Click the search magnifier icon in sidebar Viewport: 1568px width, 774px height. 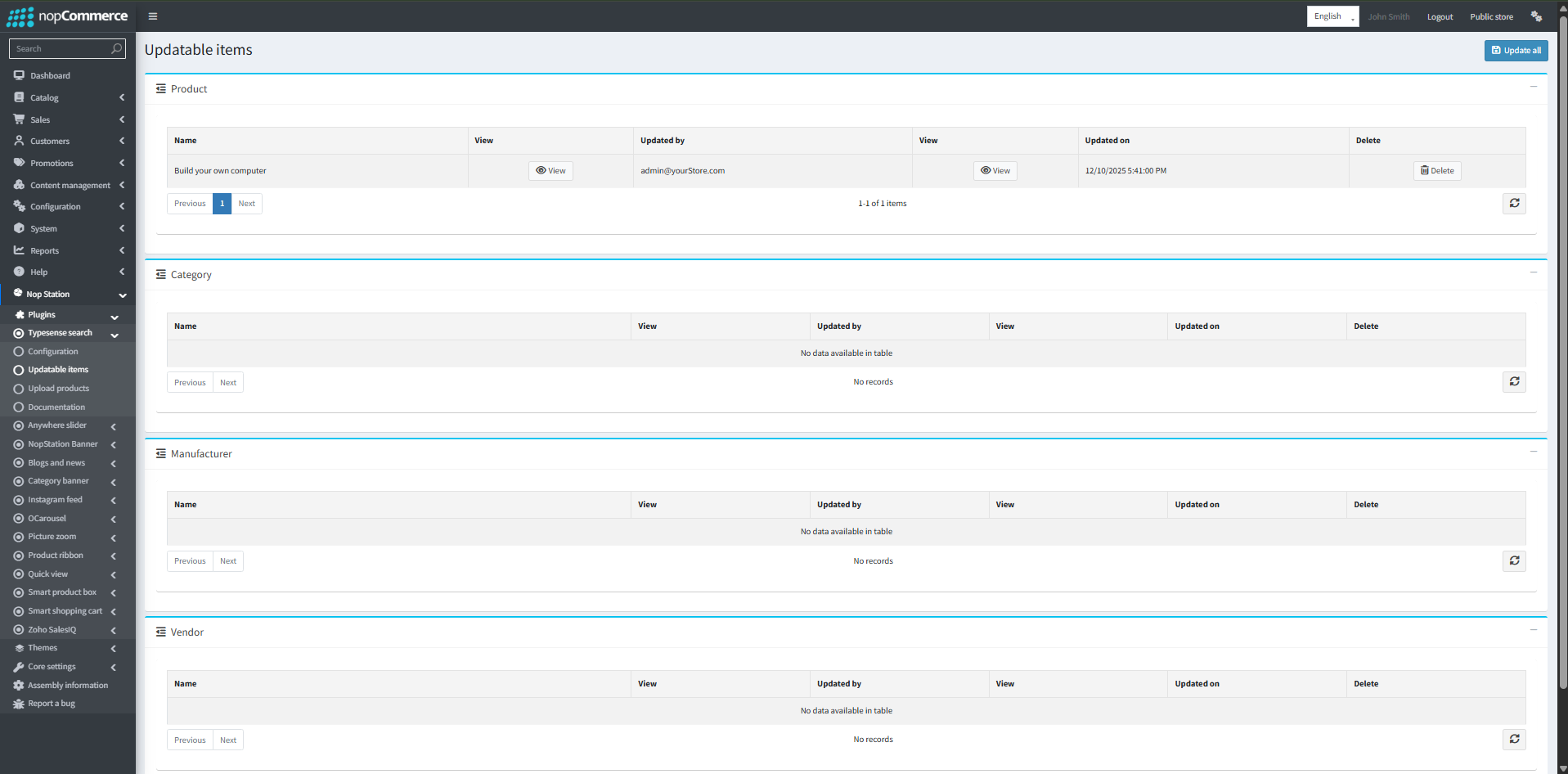117,49
